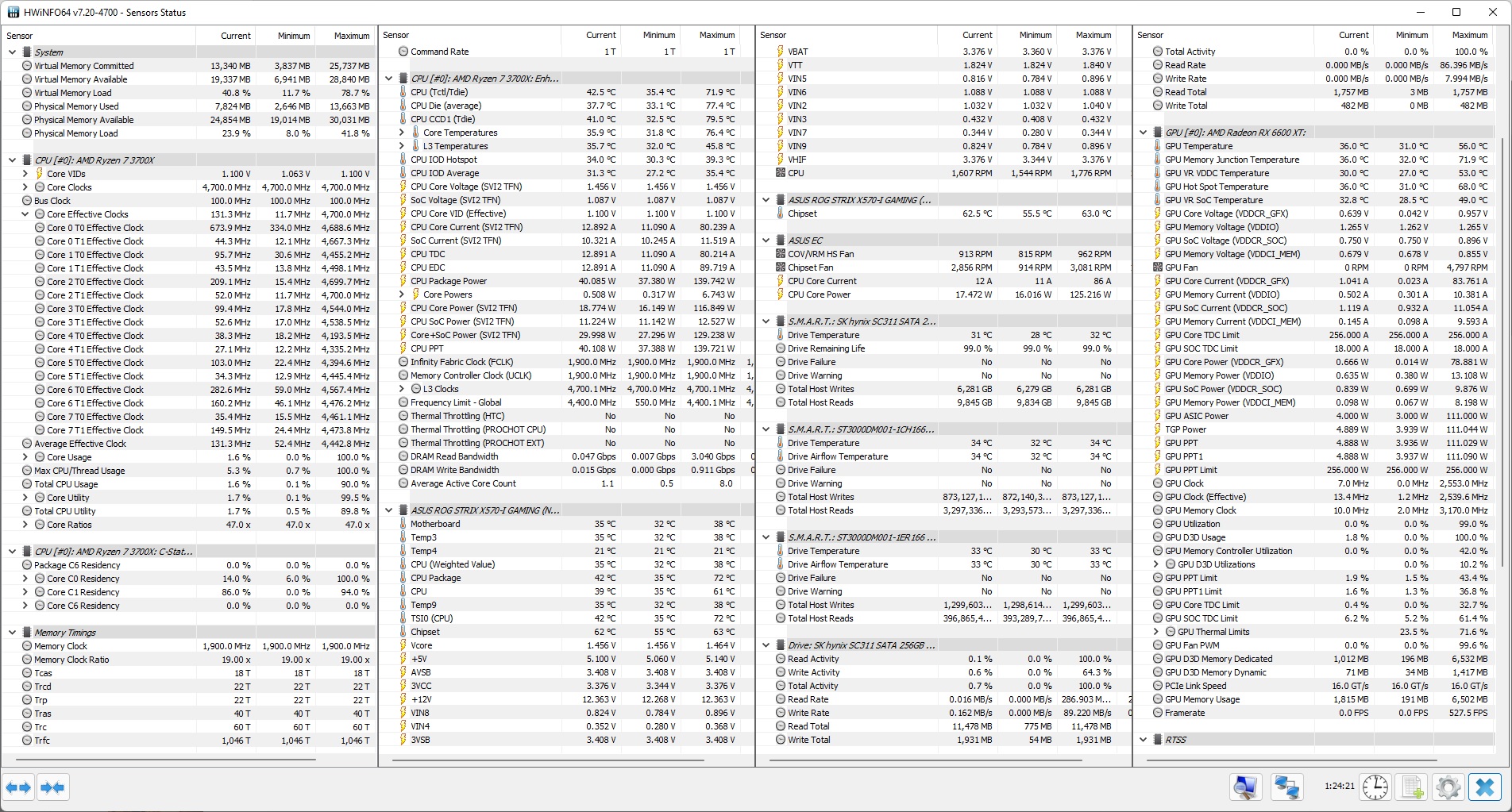
Task: Click the circle icon beside Framerate
Action: pyautogui.click(x=1158, y=713)
